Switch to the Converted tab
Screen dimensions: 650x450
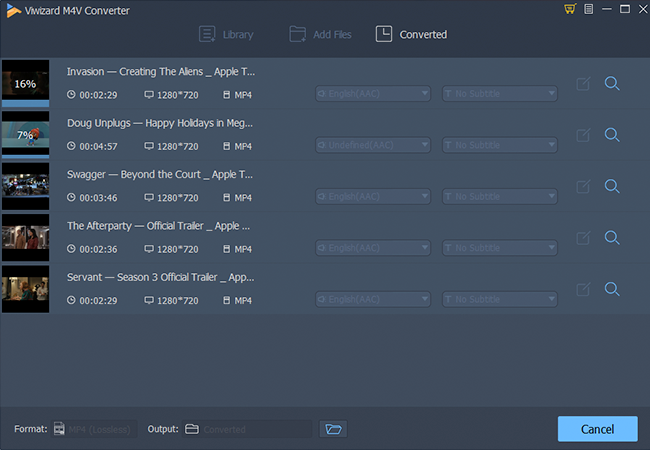coord(411,35)
